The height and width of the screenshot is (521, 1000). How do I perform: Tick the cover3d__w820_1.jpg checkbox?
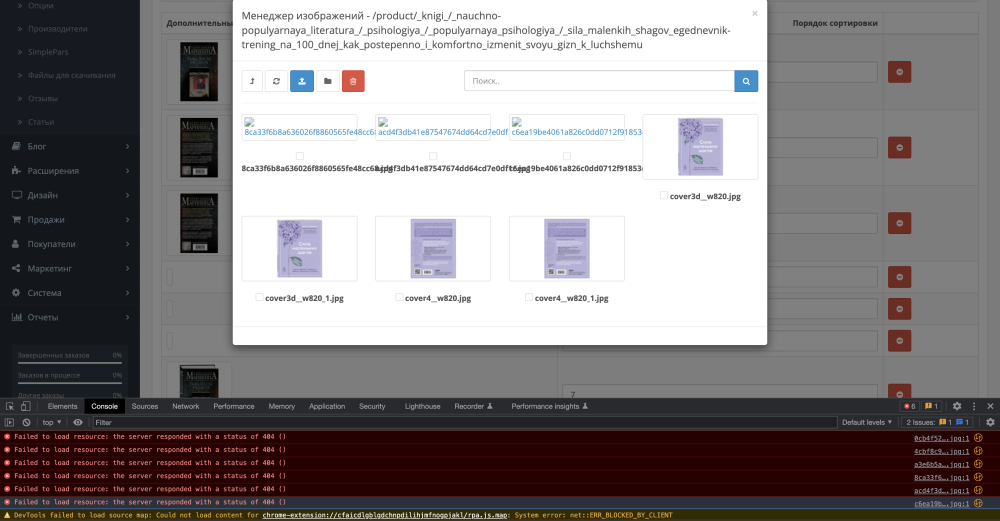[x=260, y=298]
